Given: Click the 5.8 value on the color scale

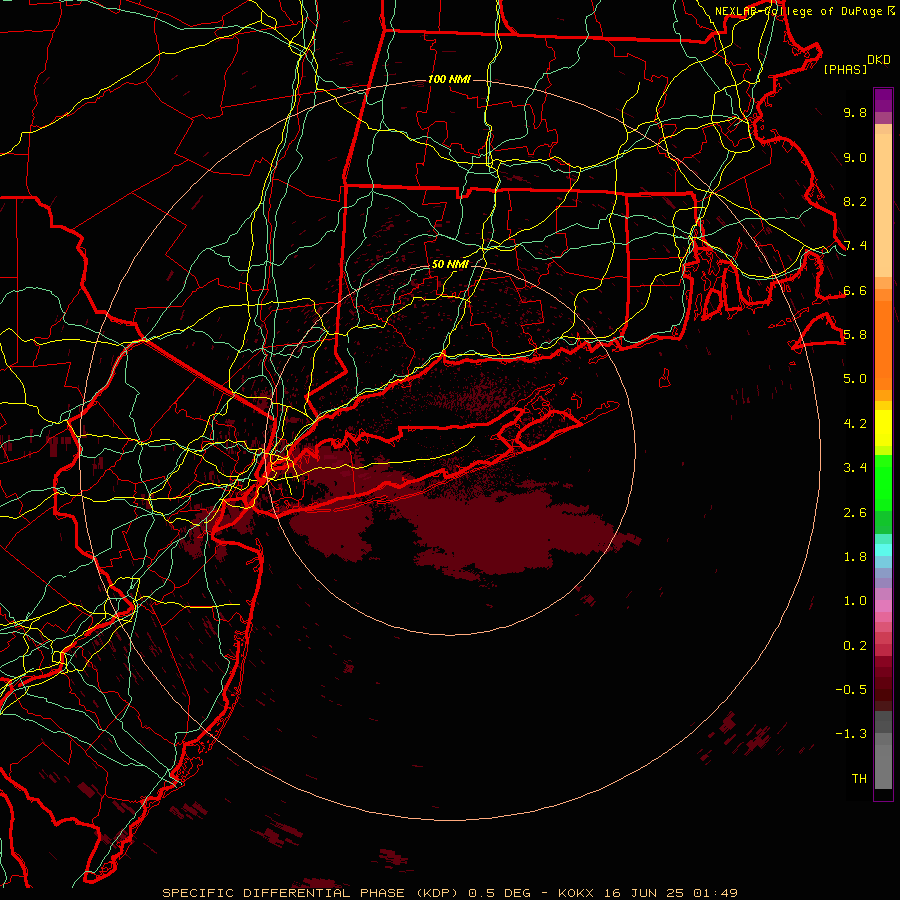Looking at the screenshot, I should [855, 335].
